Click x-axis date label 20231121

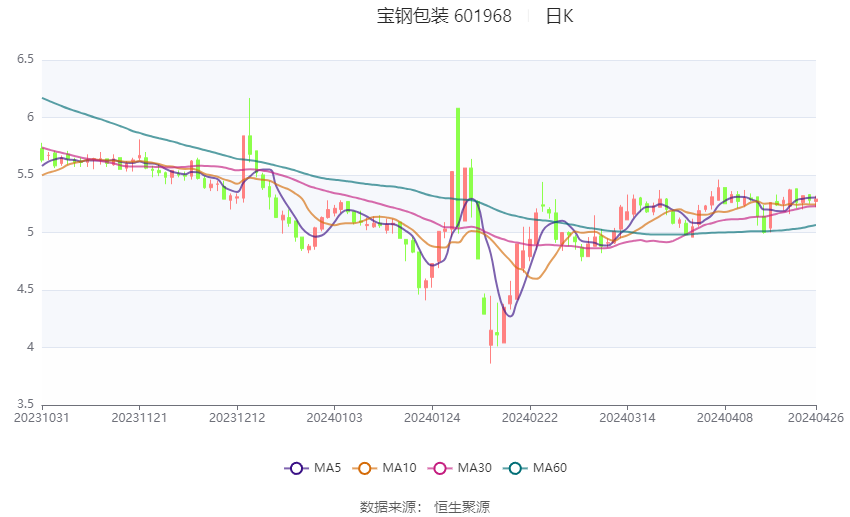coord(139,418)
